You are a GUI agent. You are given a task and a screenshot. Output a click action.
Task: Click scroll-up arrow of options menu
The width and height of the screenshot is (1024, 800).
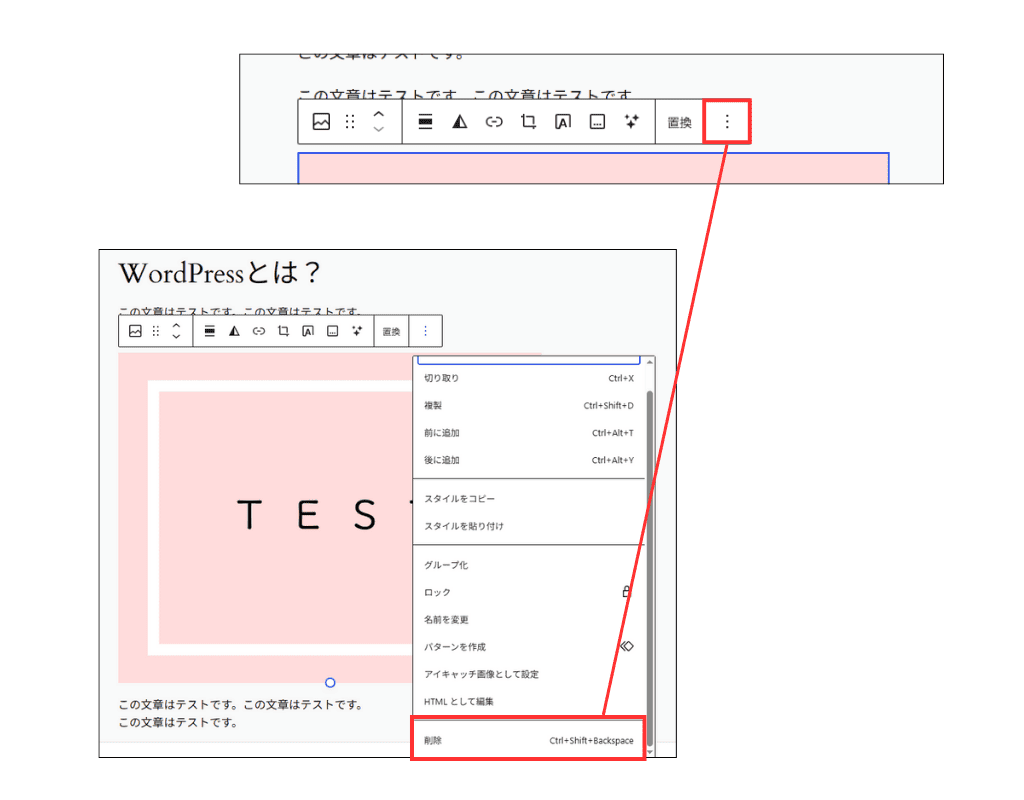pos(650,362)
